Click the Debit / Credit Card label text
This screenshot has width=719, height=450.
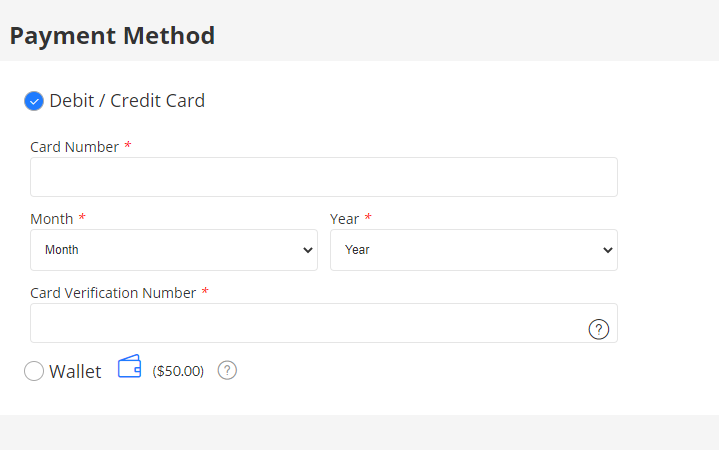(127, 101)
